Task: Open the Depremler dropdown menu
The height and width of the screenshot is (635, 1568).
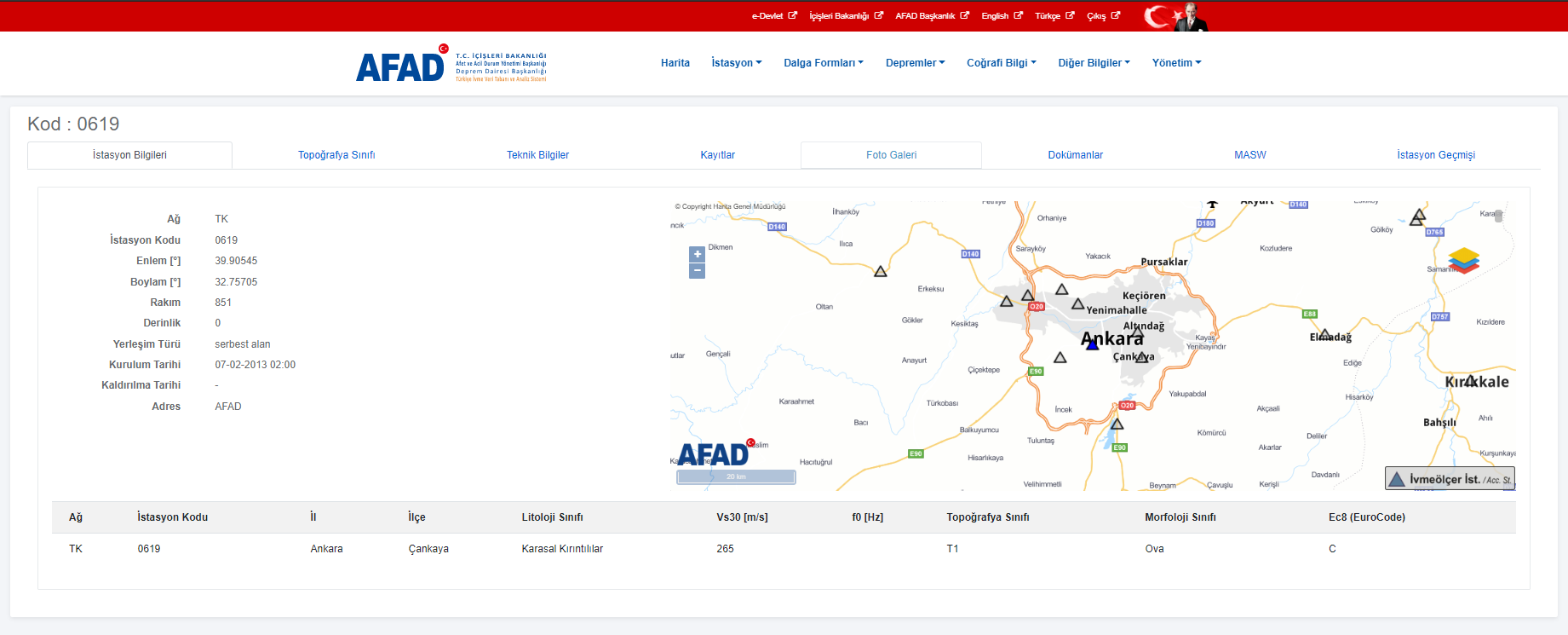Action: (x=916, y=63)
